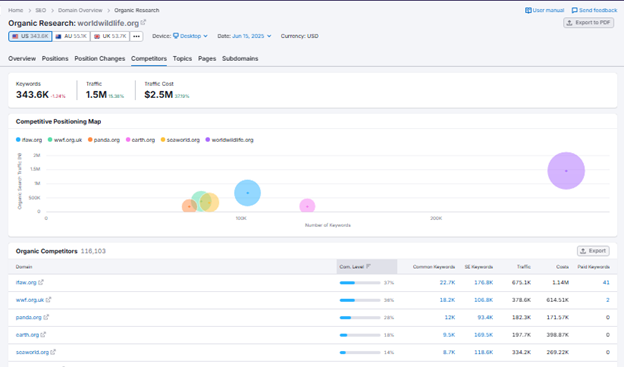The image size is (624, 367).
Task: Click the sort icon in Com. Level header
Action: click(368, 266)
